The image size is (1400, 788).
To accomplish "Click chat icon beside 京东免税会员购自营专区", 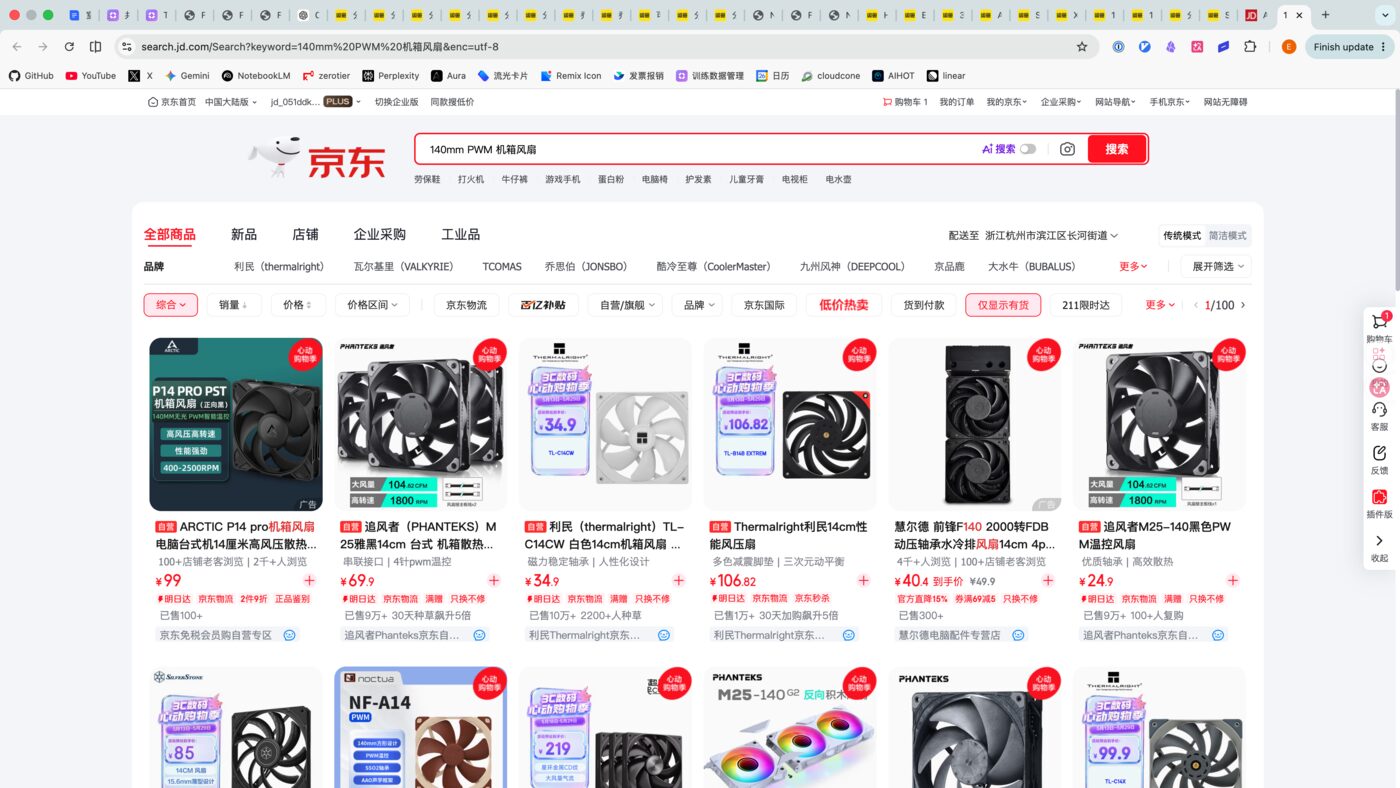I will (290, 635).
